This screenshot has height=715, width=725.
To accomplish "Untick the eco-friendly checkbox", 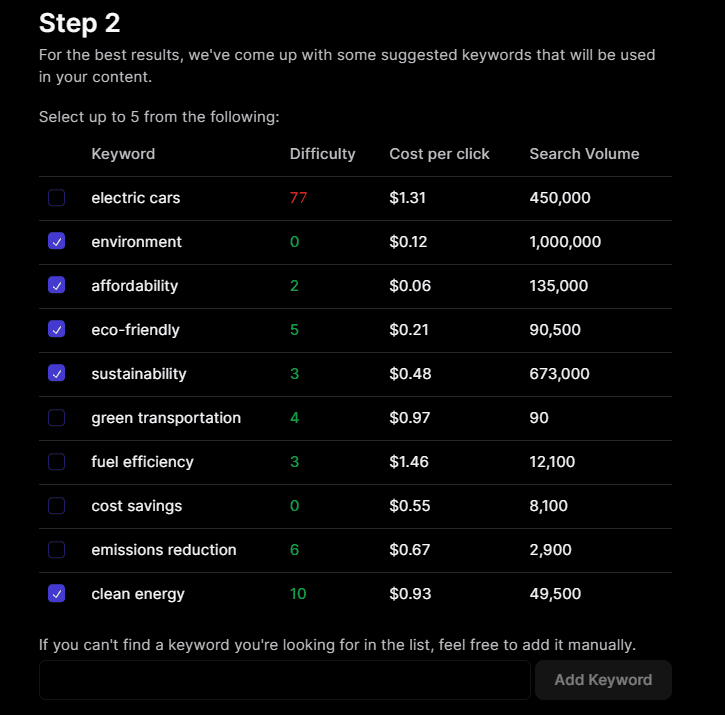I will click(57, 330).
